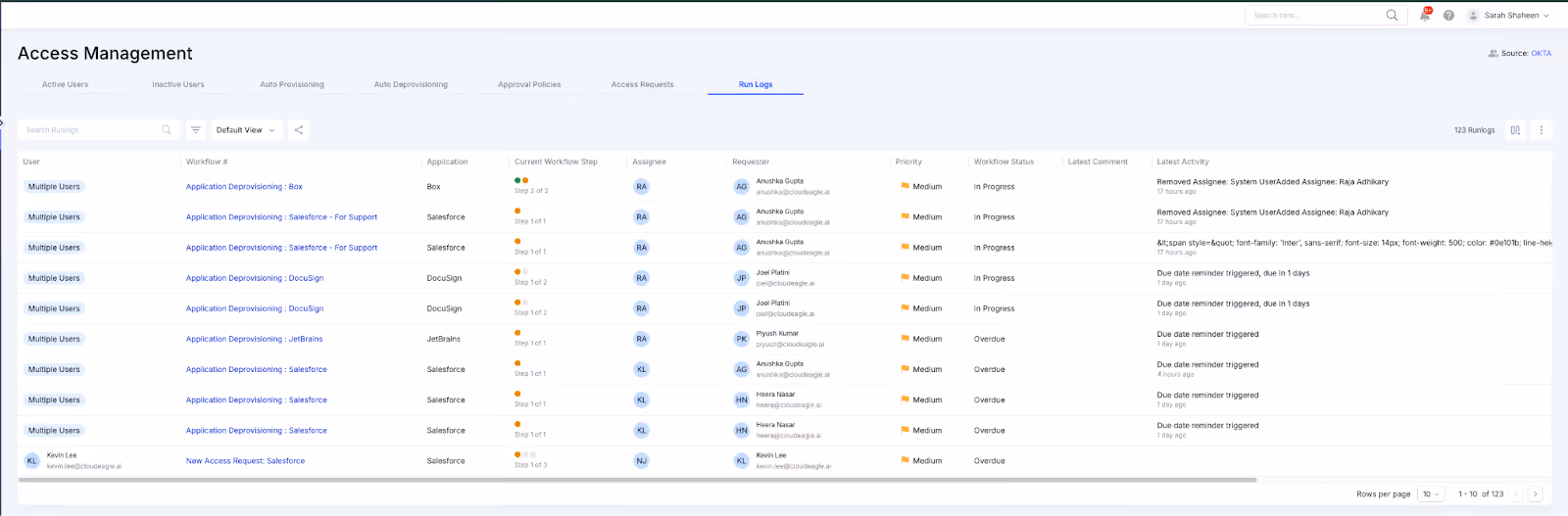Click the priority flag in the Box row
This screenshot has height=516, width=1568.
click(x=905, y=186)
